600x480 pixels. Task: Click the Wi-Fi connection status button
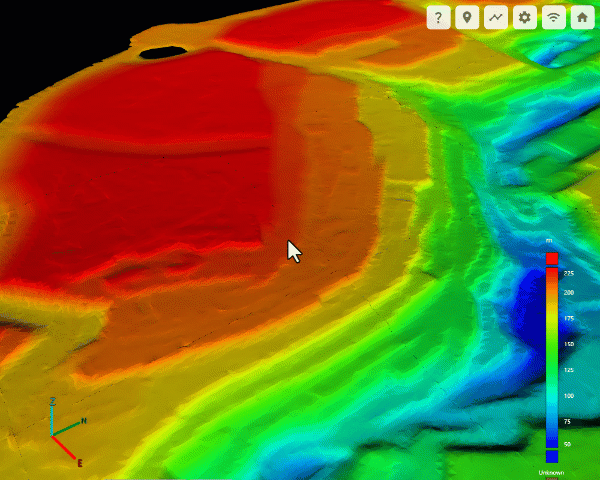point(554,17)
